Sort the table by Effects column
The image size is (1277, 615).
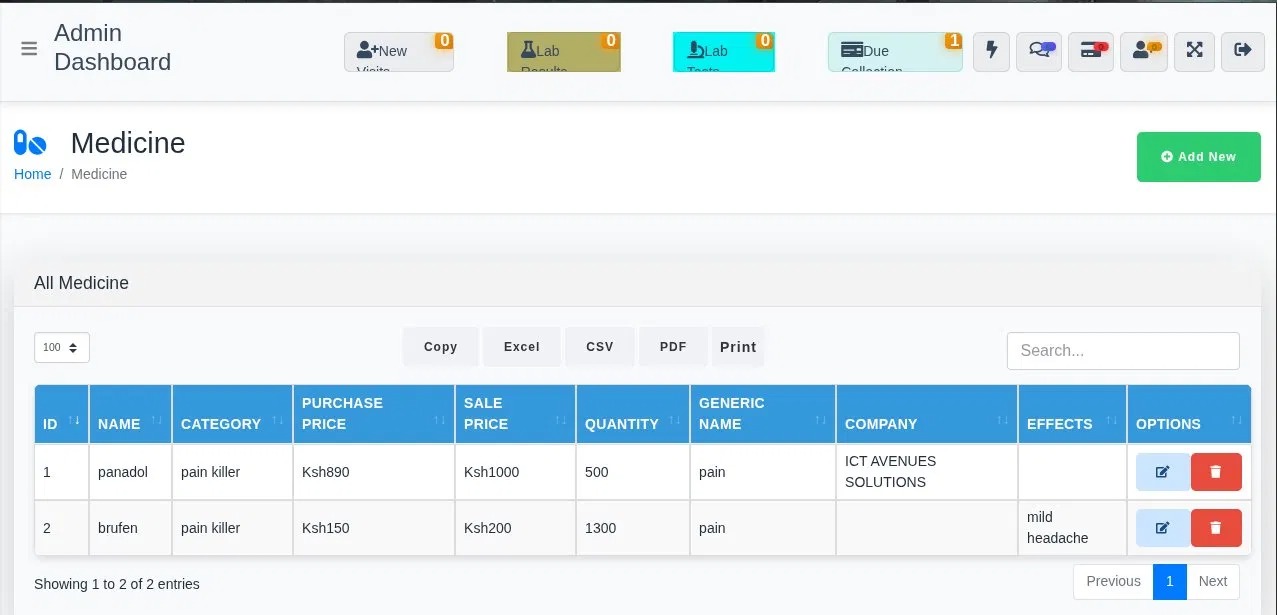1073,414
